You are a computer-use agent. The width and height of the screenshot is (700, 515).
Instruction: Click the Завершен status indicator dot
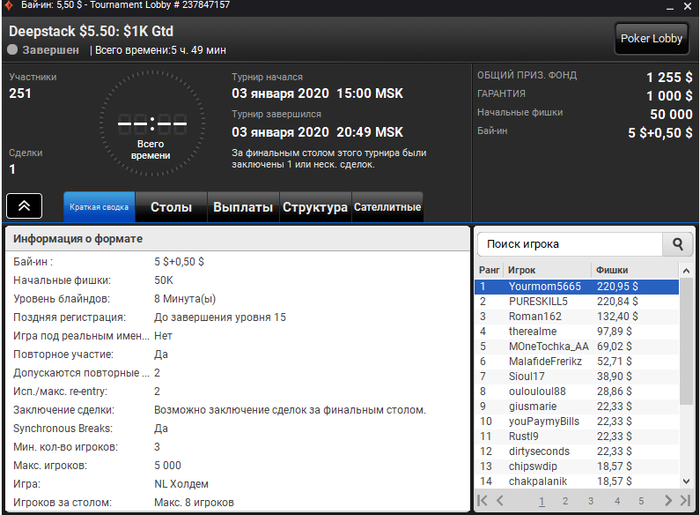pos(12,50)
